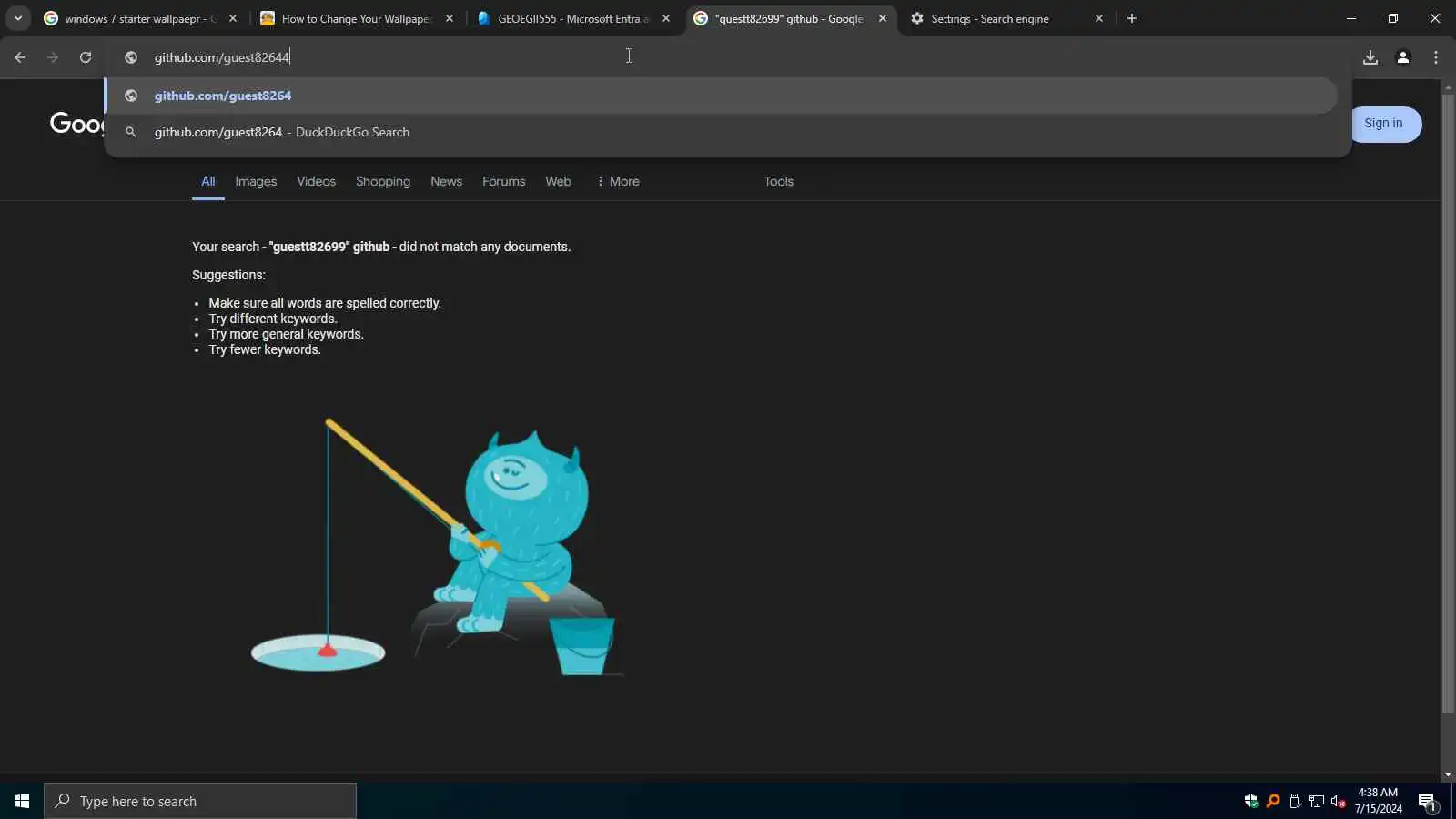The image size is (1456, 819).
Task: Close the 'How to Change Your Wallpaper' tab
Action: pos(450,18)
